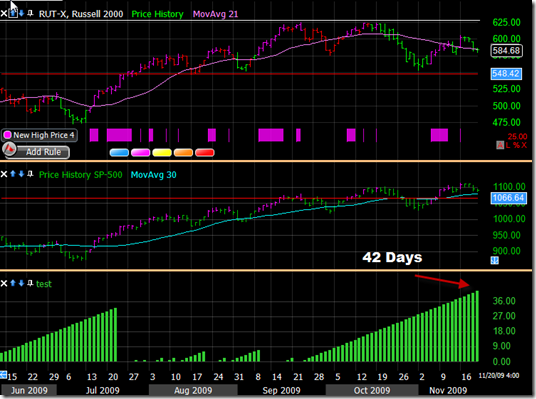Pin the RUT-X Russell 2000 pane
The image size is (536, 399).
point(30,13)
